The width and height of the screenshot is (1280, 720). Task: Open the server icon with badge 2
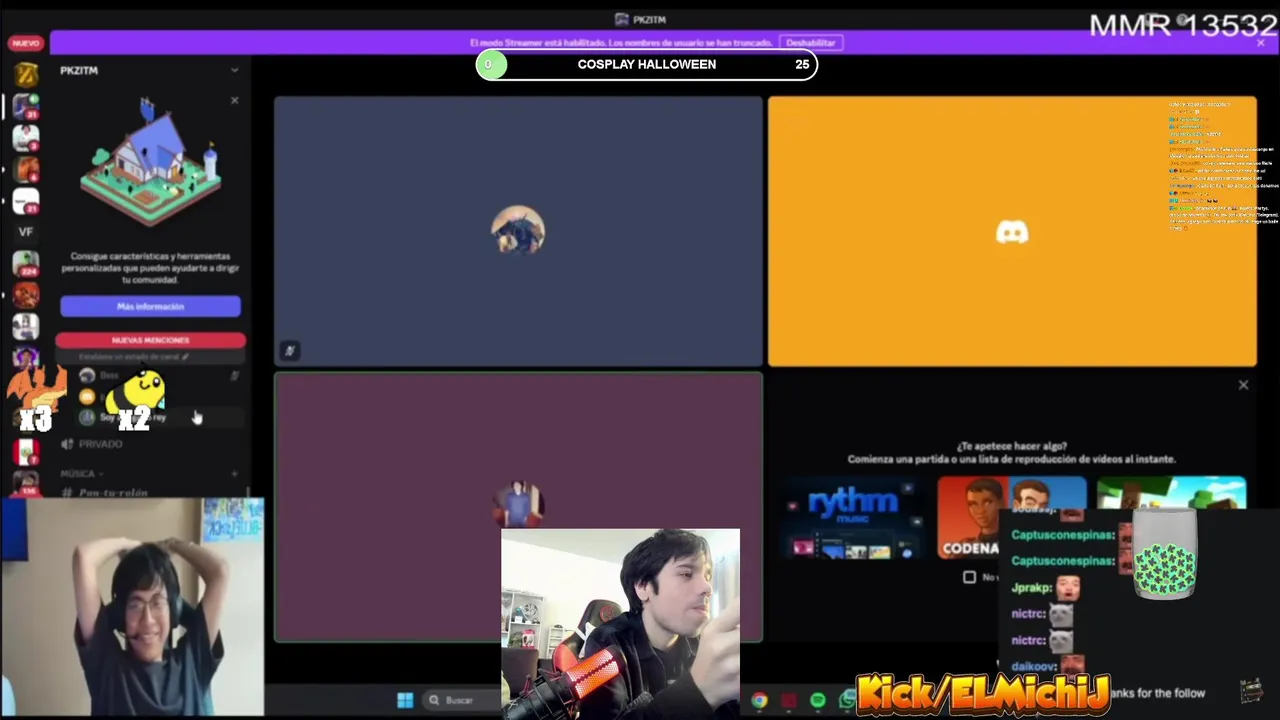26,137
